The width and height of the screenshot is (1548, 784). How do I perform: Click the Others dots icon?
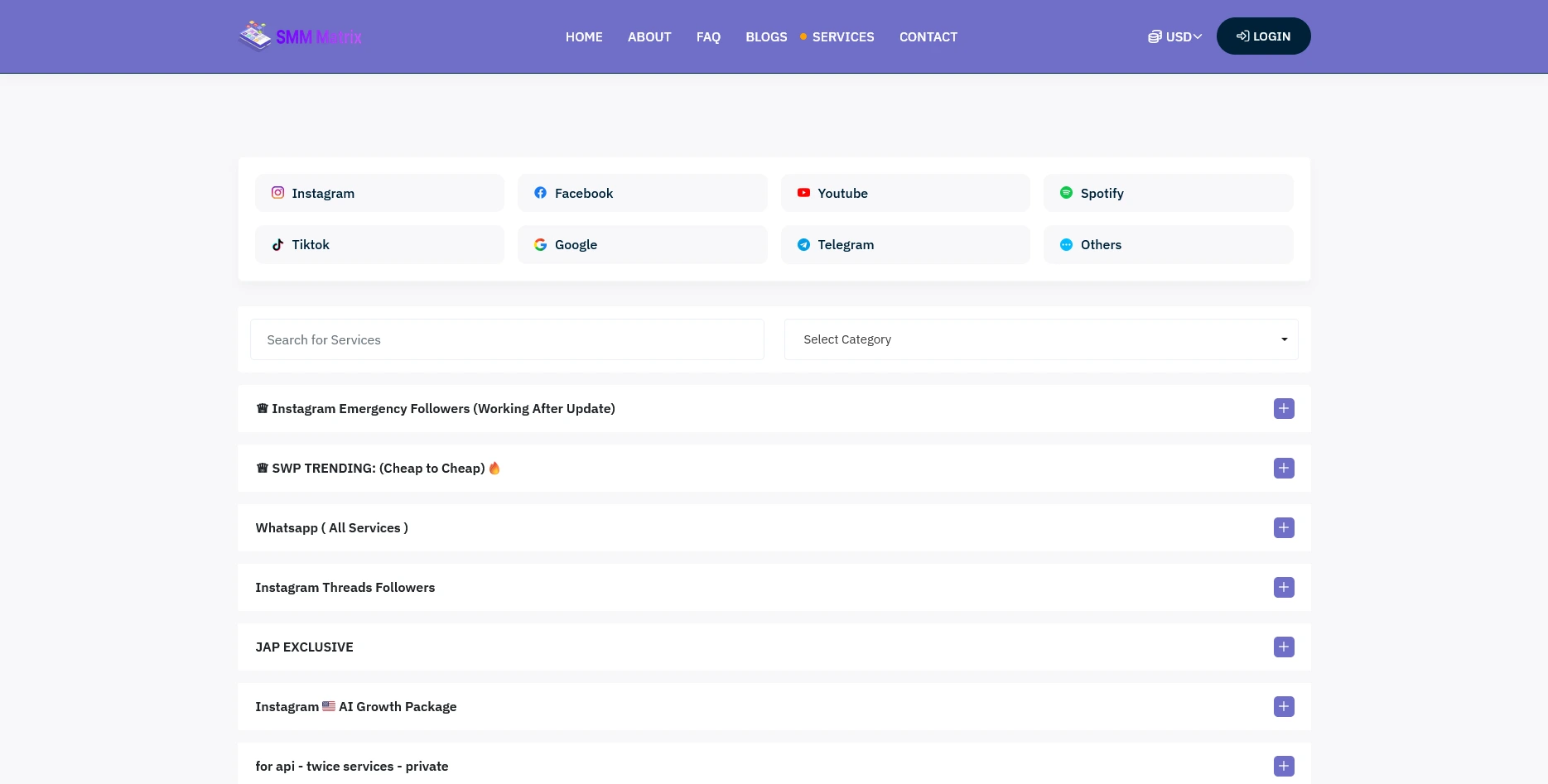click(x=1067, y=244)
